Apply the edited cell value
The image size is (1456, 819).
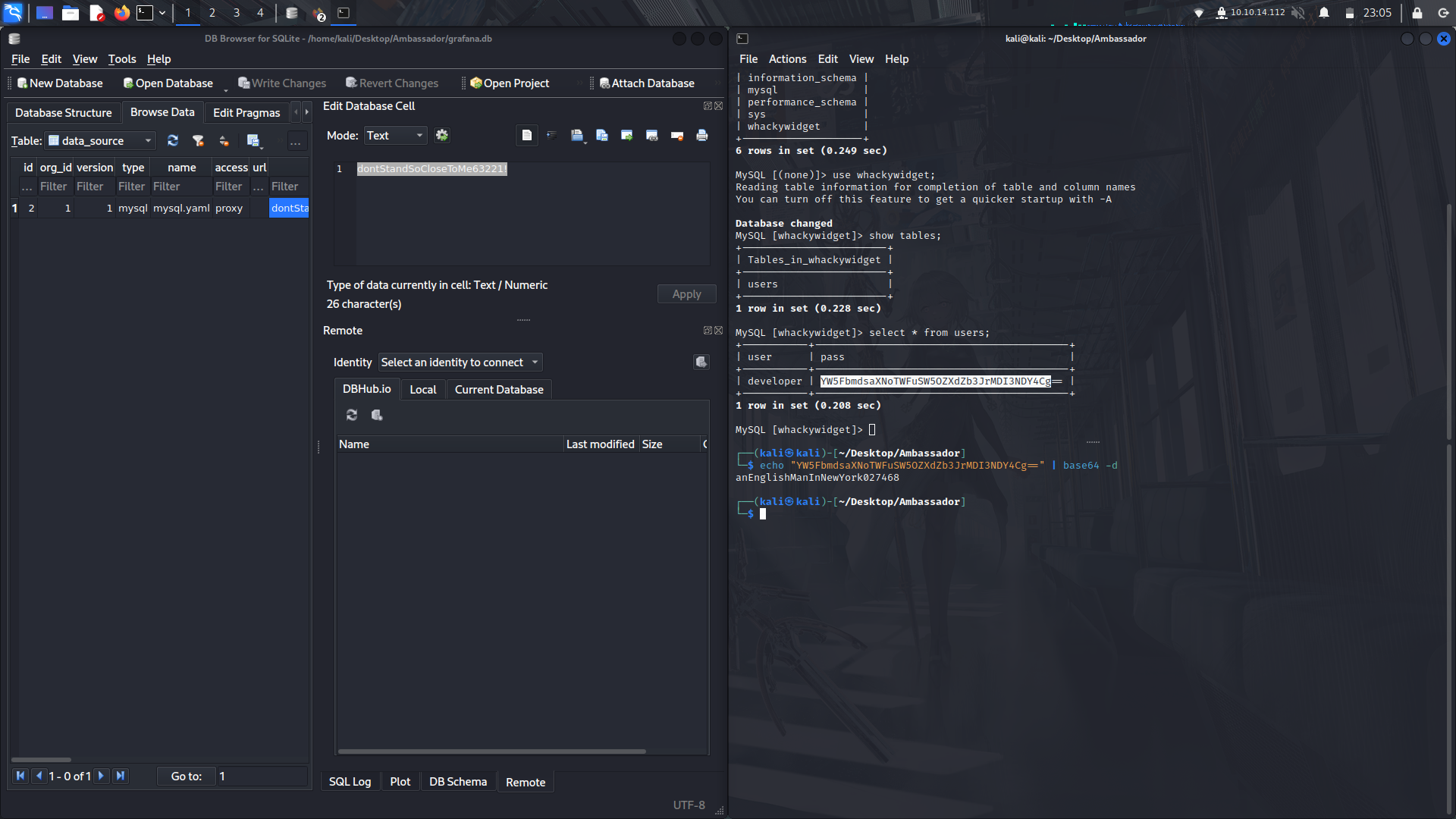(x=686, y=293)
